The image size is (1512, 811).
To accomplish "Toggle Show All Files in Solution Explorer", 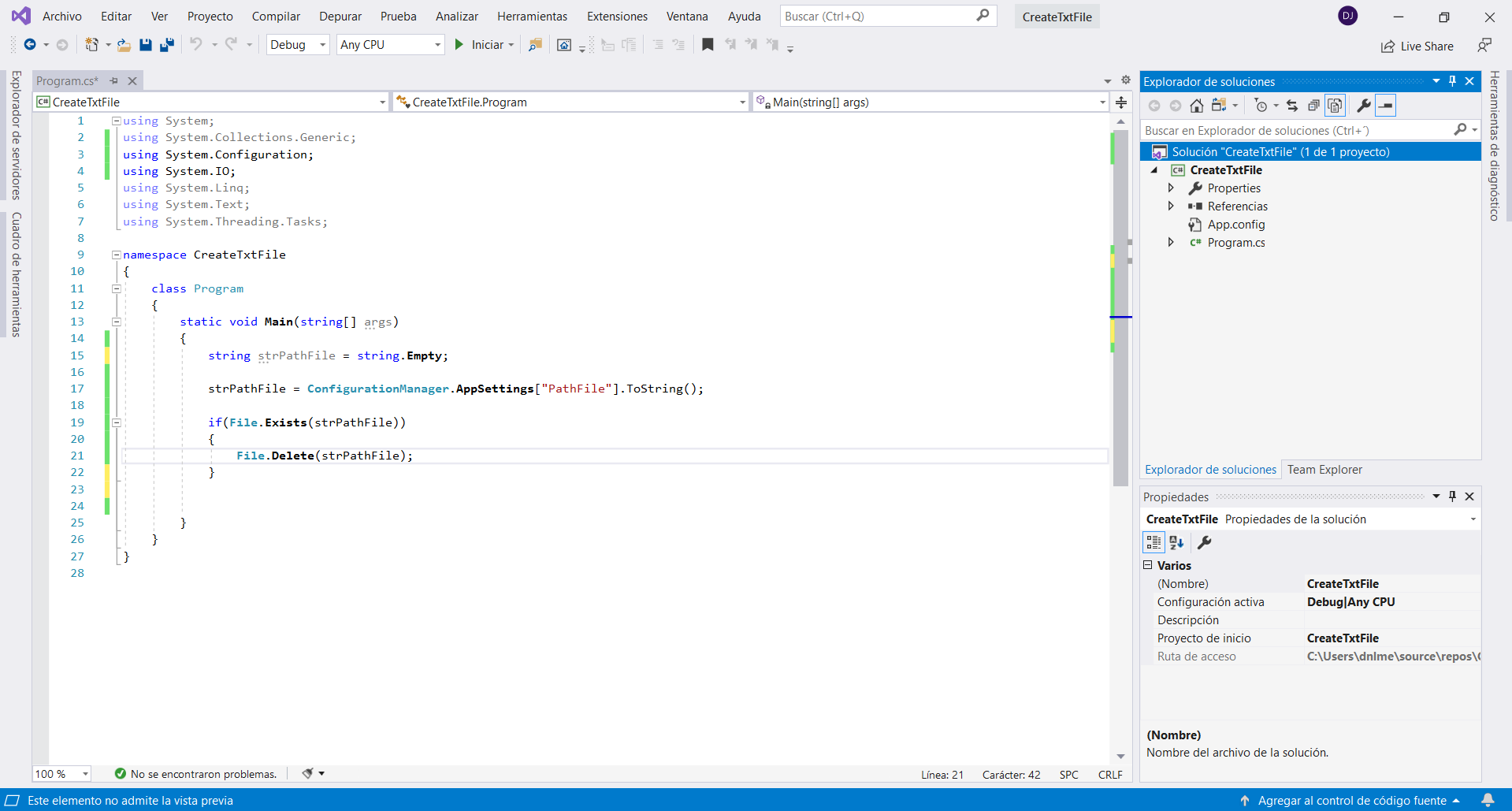I will point(1335,106).
